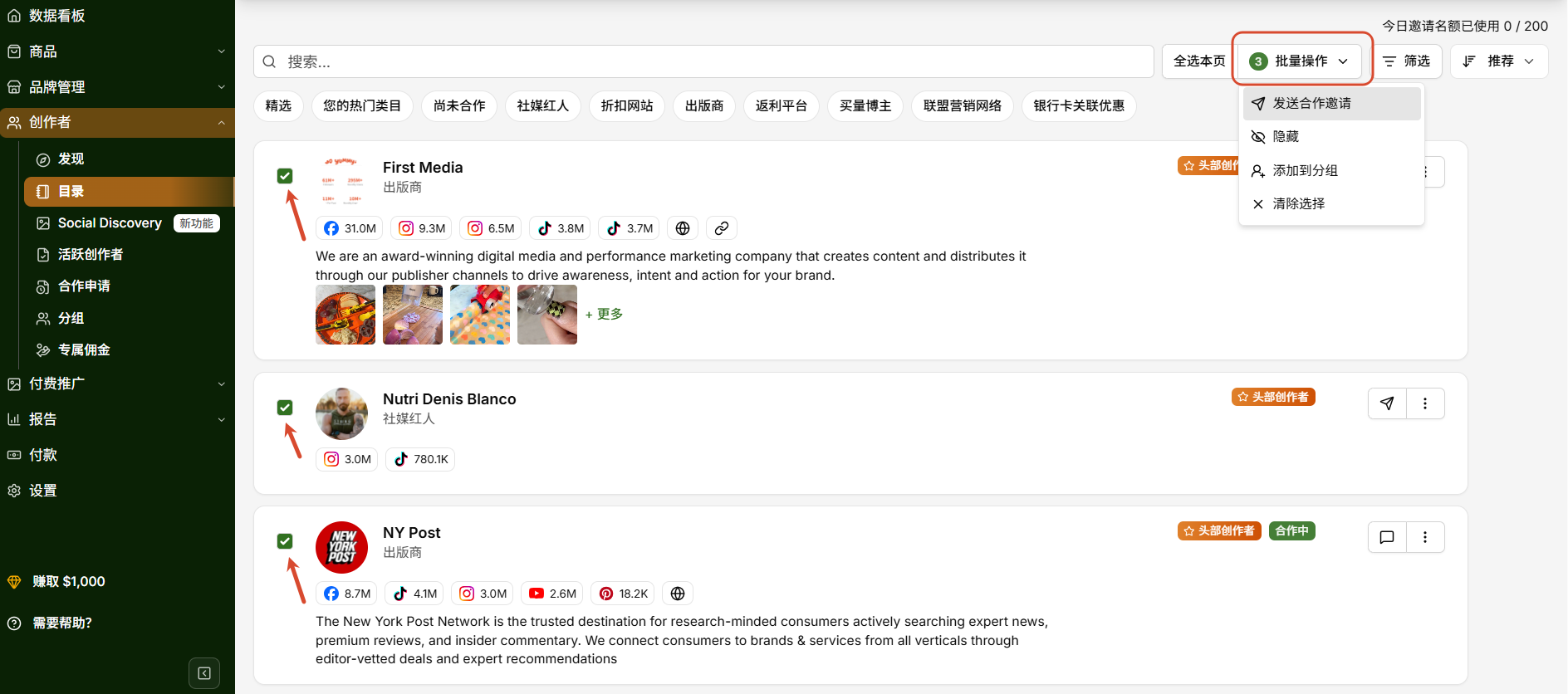
Task: Uncheck Nutri Denis Blanco checkbox
Action: (x=285, y=407)
